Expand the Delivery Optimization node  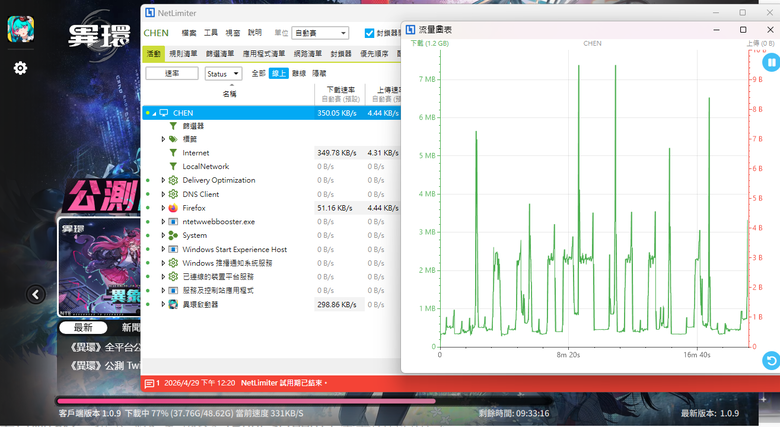coord(163,180)
